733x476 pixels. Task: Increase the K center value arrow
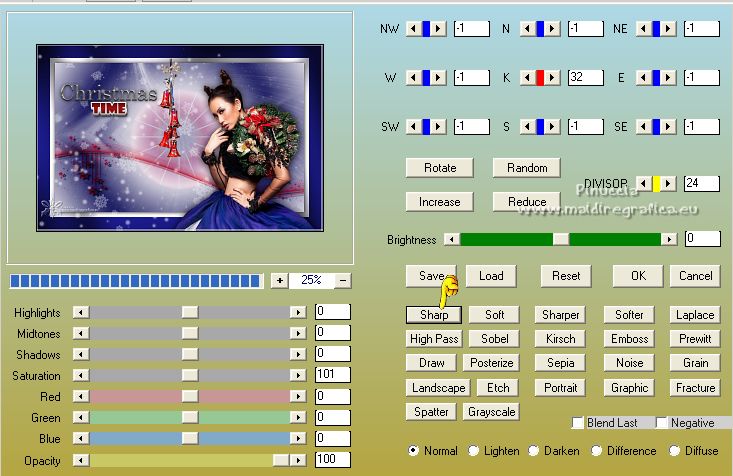(553, 78)
